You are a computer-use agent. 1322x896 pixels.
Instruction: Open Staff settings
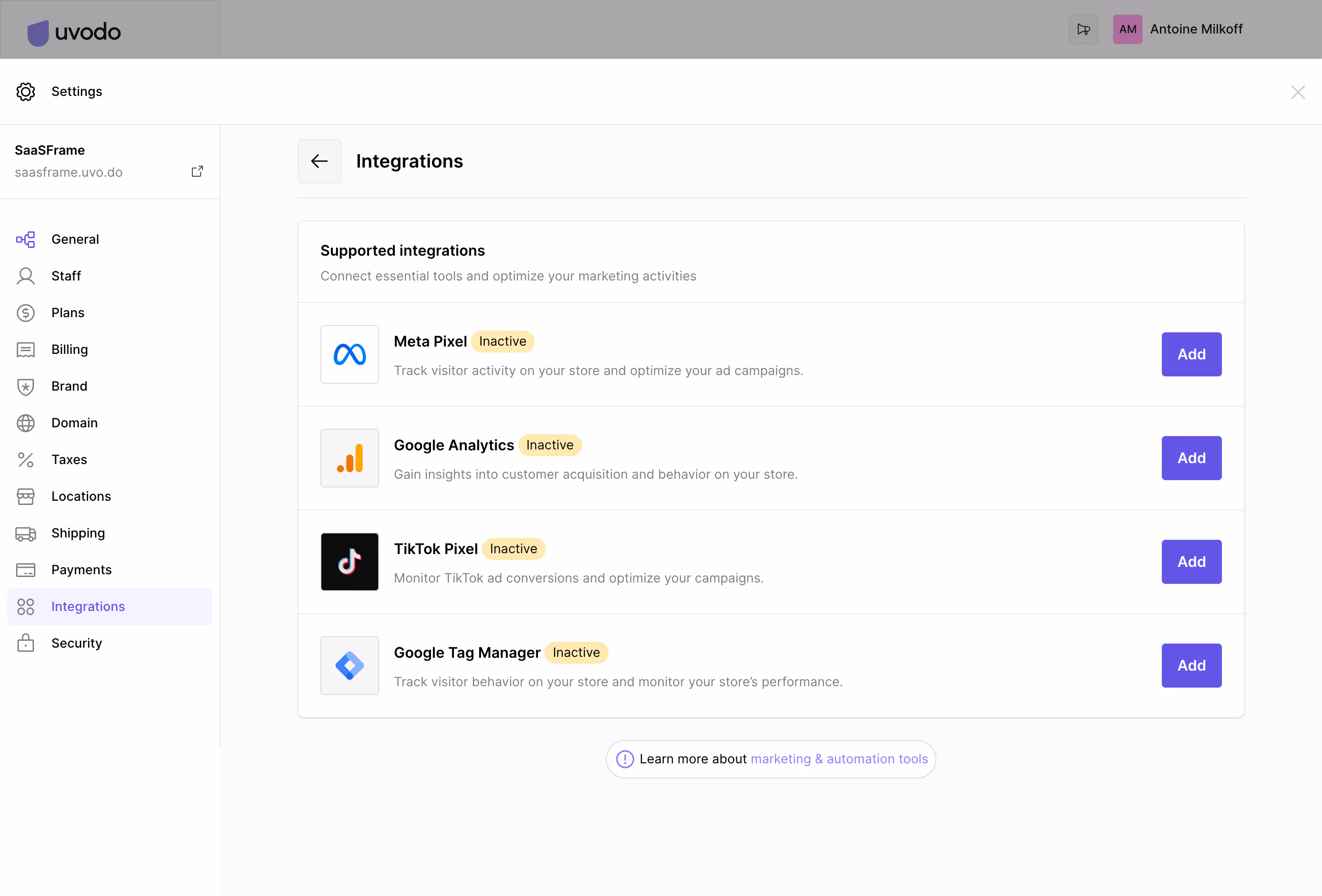pos(110,276)
